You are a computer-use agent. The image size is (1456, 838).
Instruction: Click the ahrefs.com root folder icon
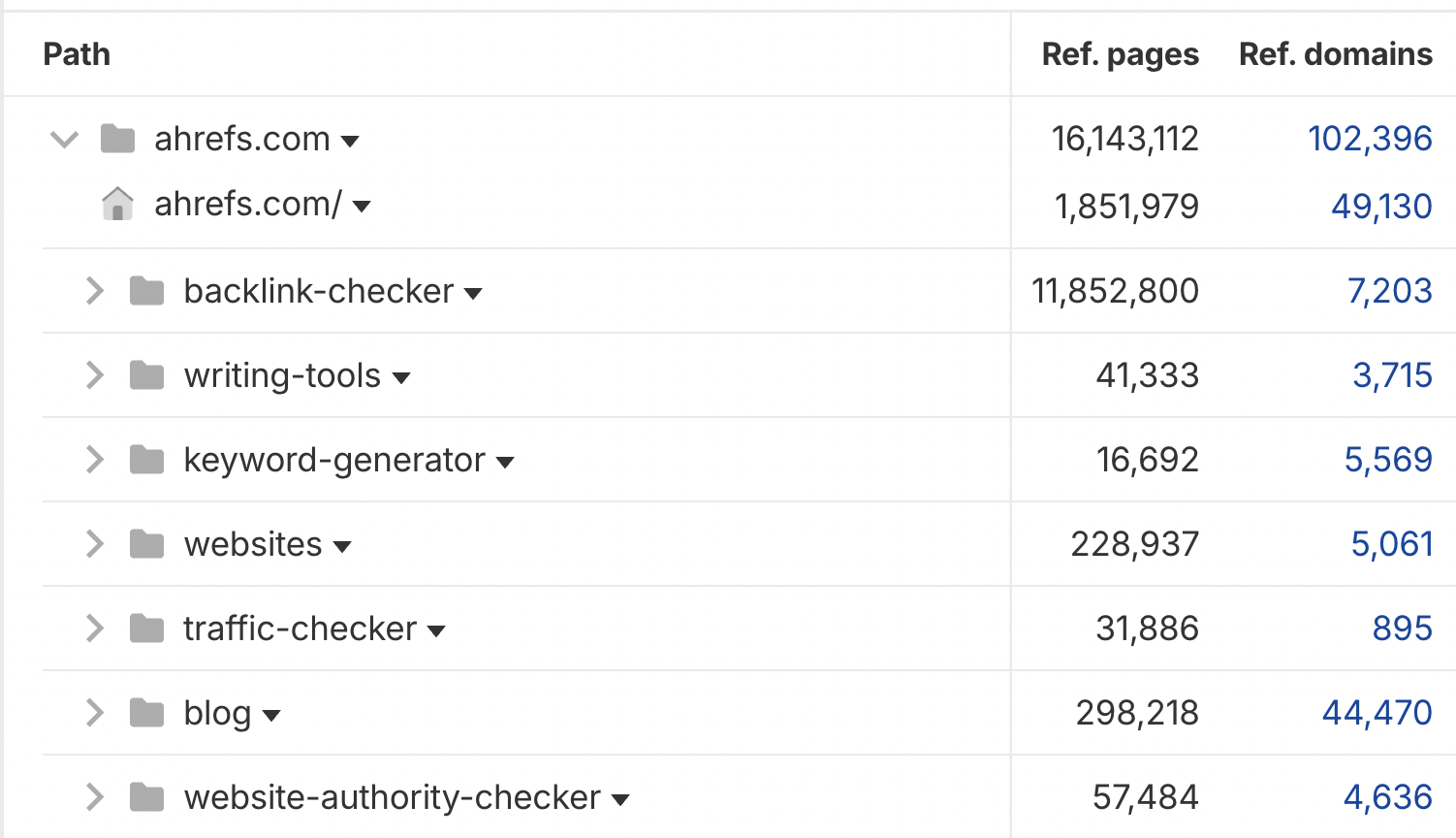tap(118, 139)
